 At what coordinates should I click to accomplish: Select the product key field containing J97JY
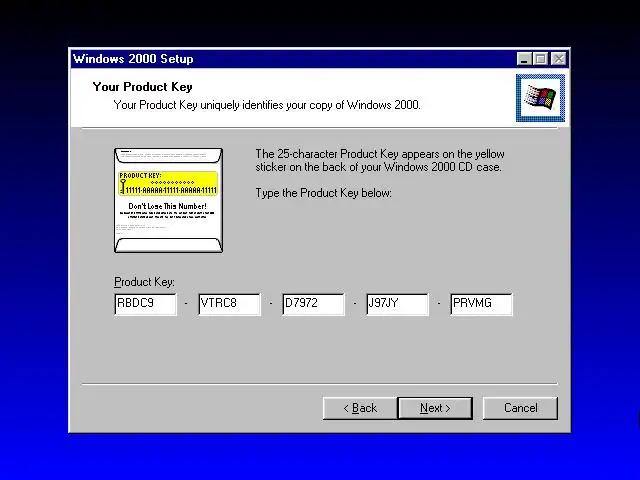398,304
